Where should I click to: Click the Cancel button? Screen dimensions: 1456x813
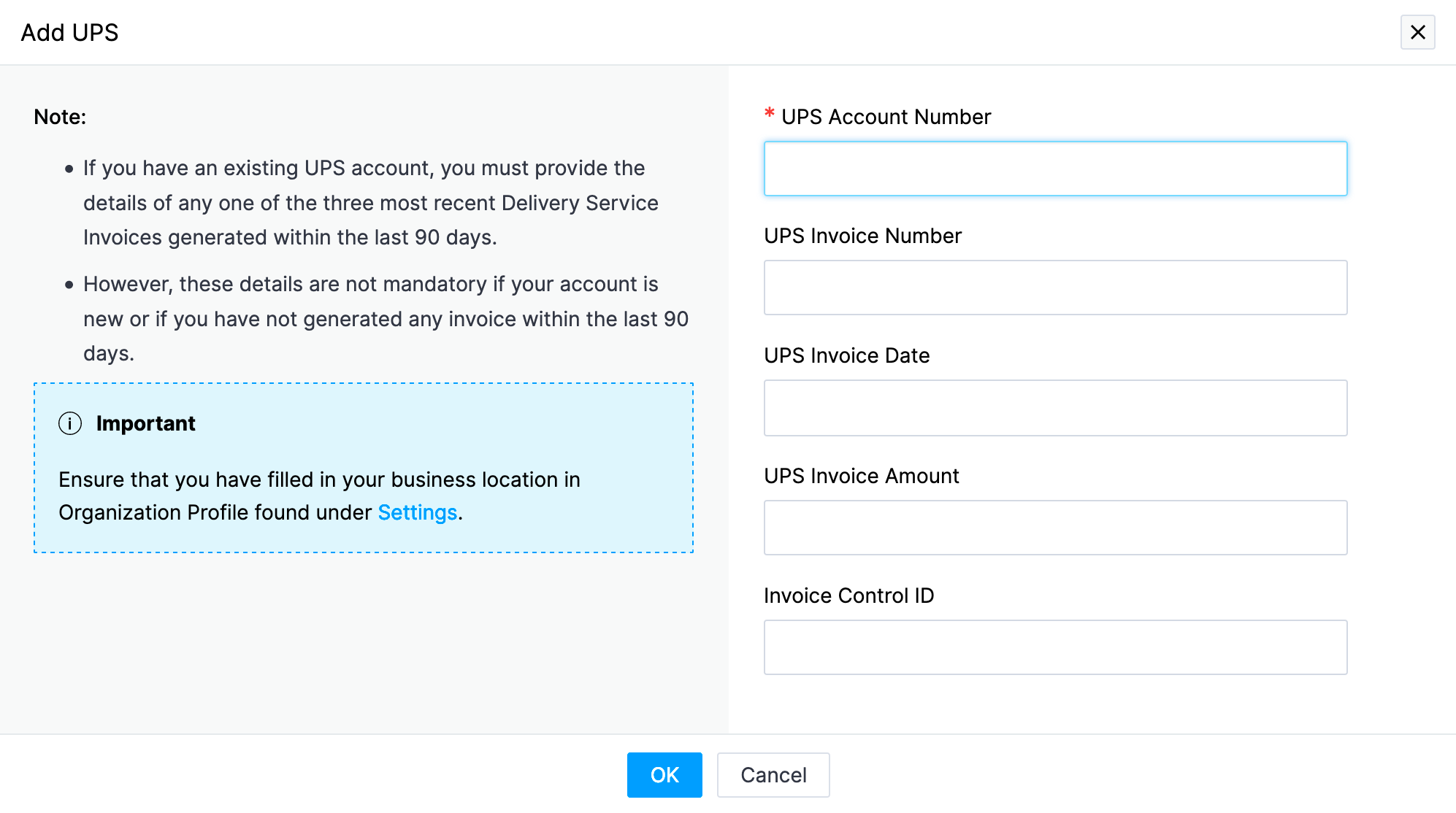point(773,775)
